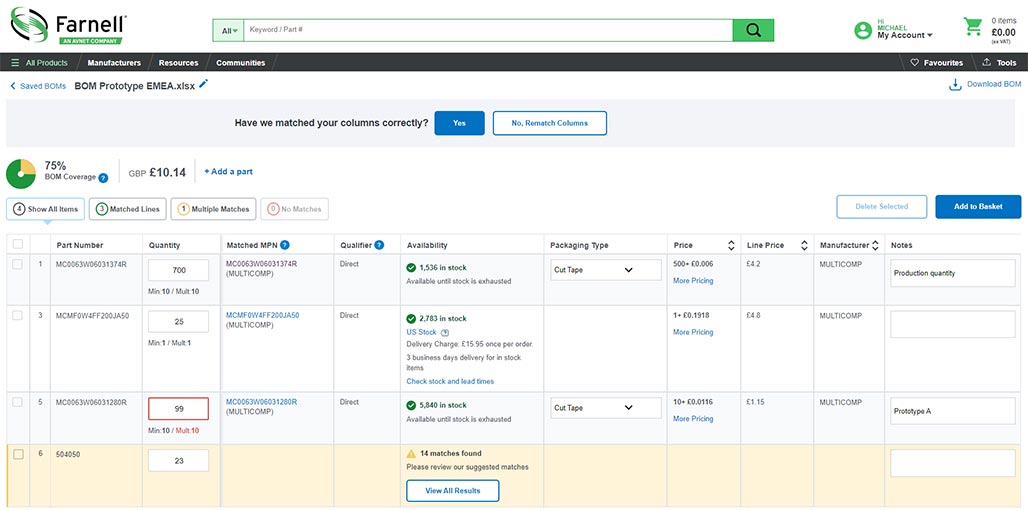Open matched MPN link MC0063W06031280R
This screenshot has height=510, width=1028.
tap(262, 402)
